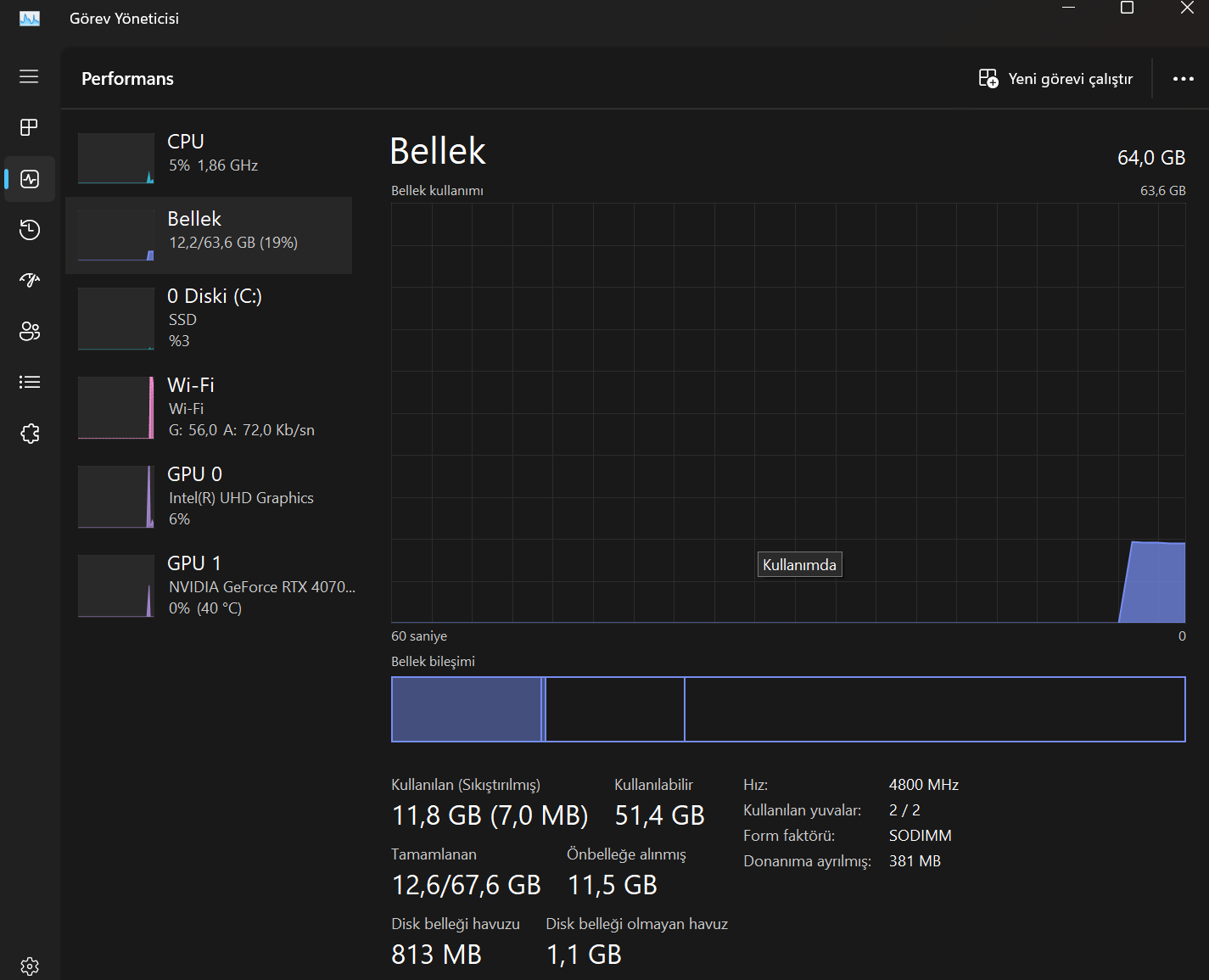Click the 381 MB hardware reserved value
The image size is (1209, 980).
[915, 861]
